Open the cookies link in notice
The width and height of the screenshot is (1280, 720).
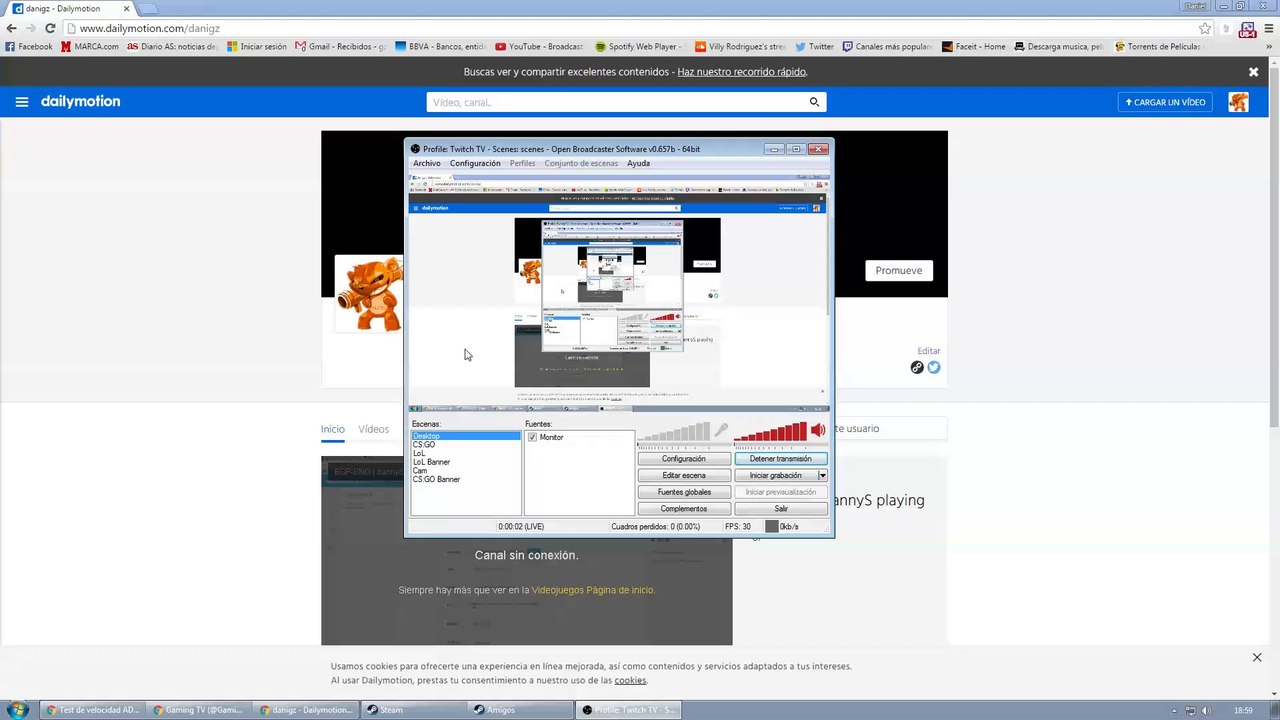tap(630, 681)
